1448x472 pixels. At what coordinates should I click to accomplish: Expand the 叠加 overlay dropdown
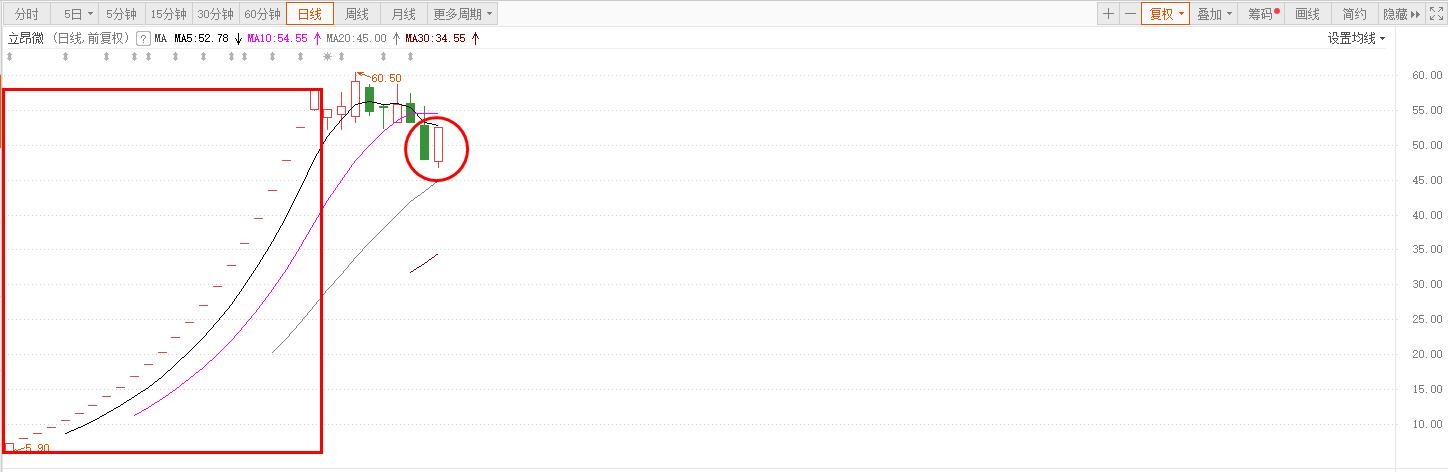coord(1214,14)
